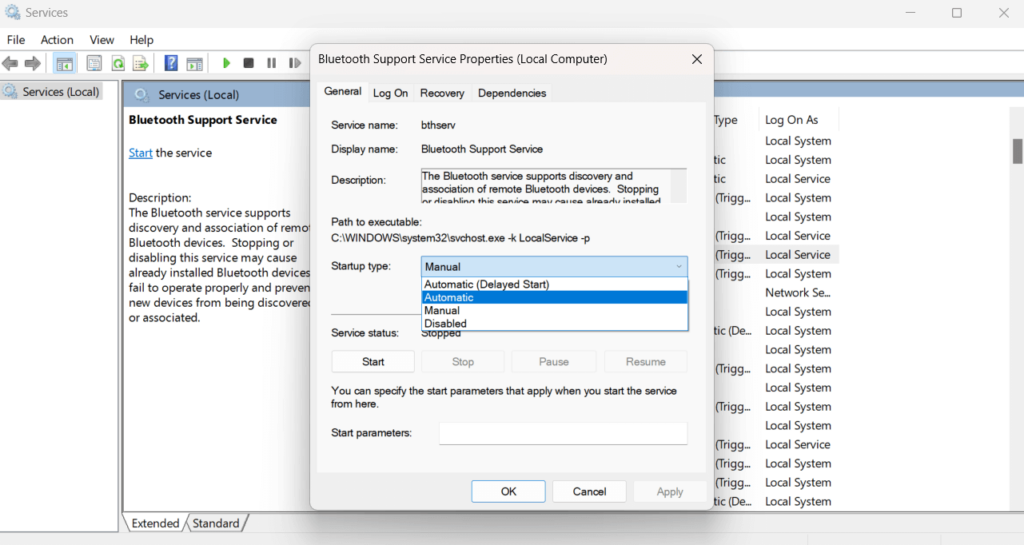The width and height of the screenshot is (1024, 545).
Task: Open Properties toolbar icon in Services window
Action: click(94, 63)
